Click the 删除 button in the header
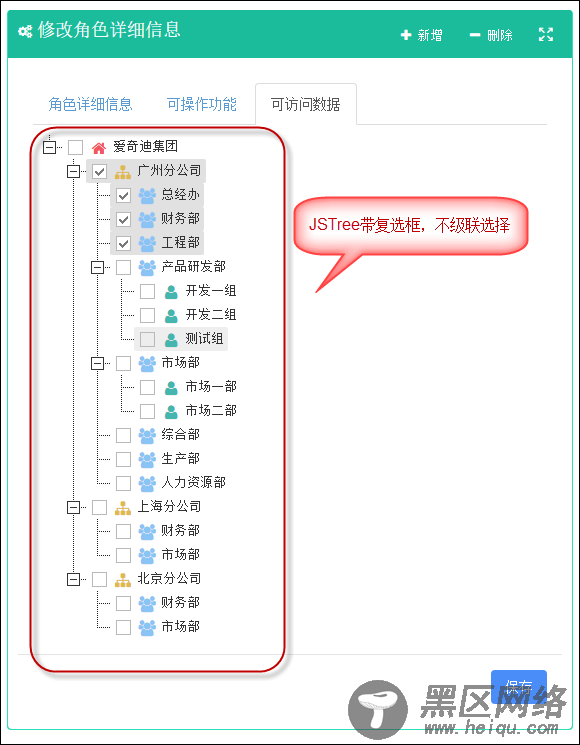The height and width of the screenshot is (745, 580). tap(491, 35)
